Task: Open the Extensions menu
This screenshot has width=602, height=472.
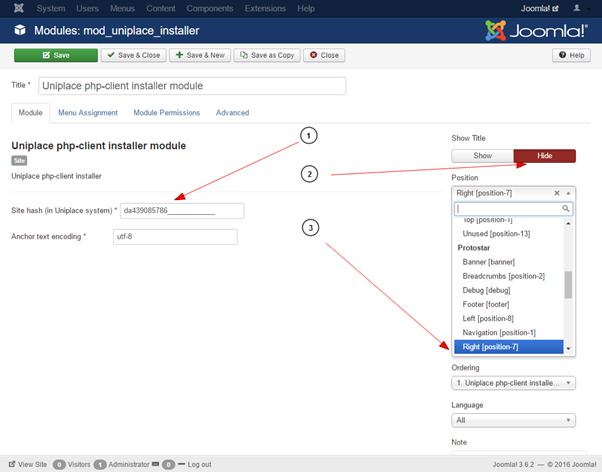Action: 265,8
